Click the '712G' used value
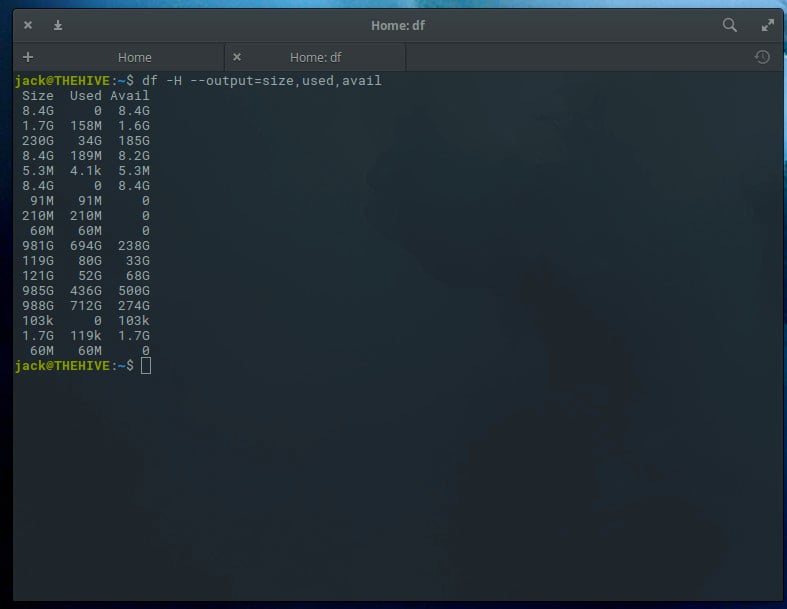Image resolution: width=787 pixels, height=609 pixels. [x=85, y=306]
